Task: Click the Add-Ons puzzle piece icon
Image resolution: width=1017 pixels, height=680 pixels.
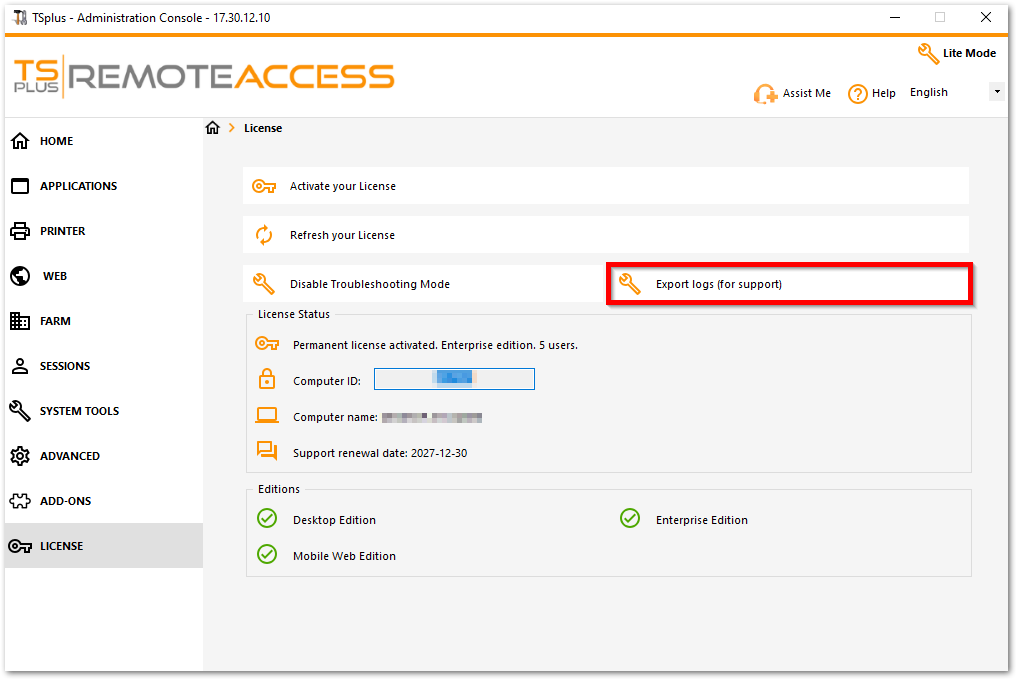Action: [20, 501]
